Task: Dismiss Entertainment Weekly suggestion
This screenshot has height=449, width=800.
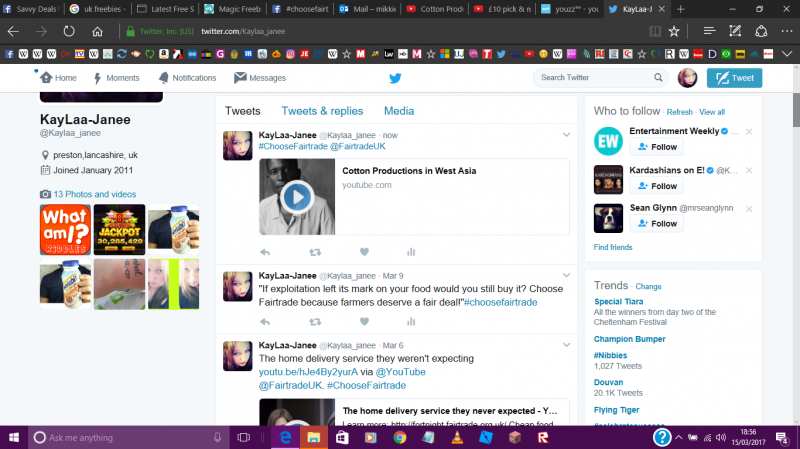Action: pyautogui.click(x=749, y=132)
